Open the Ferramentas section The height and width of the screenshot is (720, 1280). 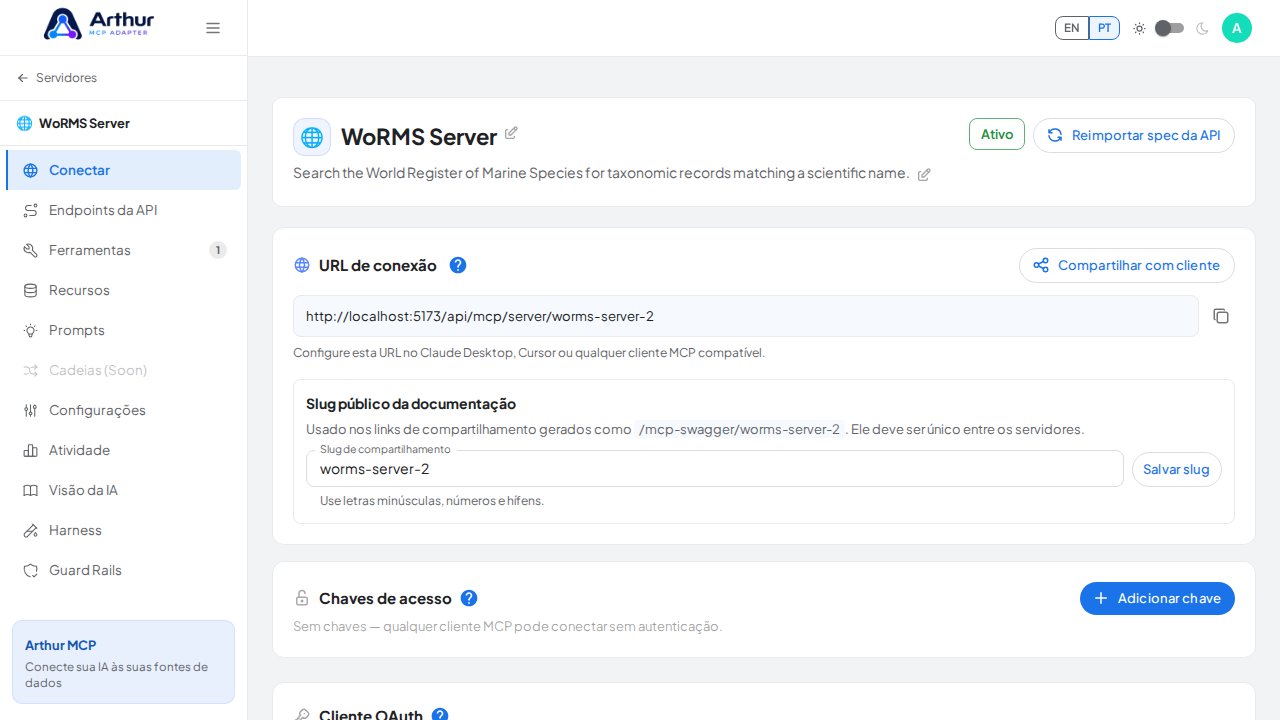click(x=124, y=250)
